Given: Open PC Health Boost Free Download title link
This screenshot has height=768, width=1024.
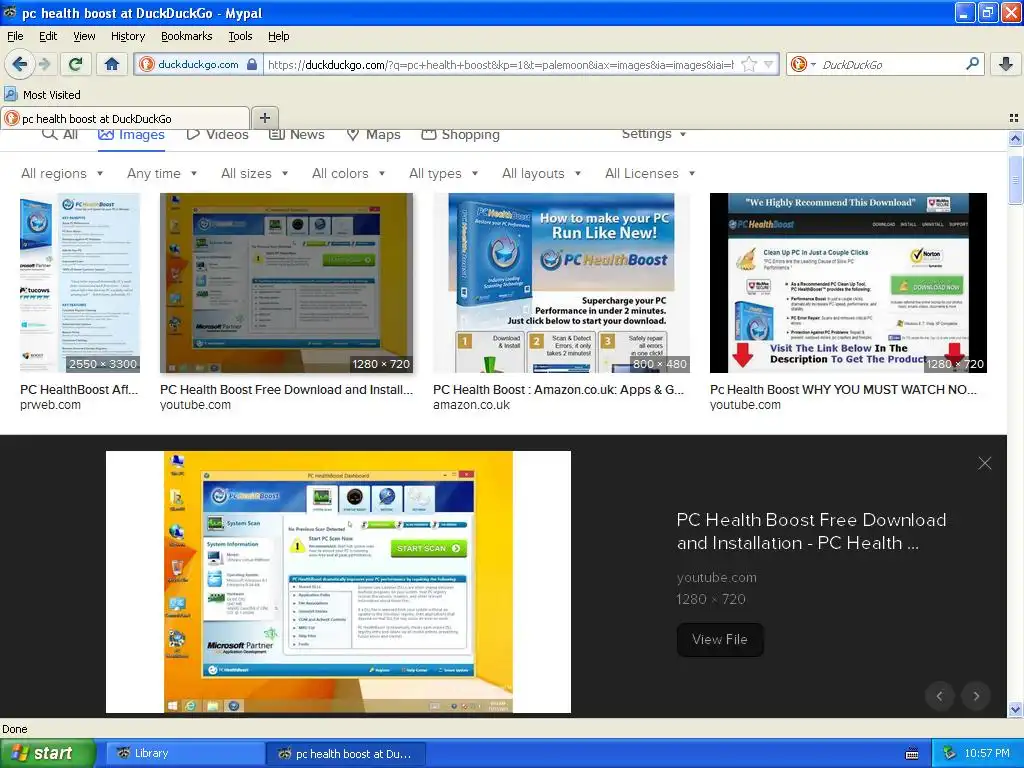Looking at the screenshot, I should (286, 390).
